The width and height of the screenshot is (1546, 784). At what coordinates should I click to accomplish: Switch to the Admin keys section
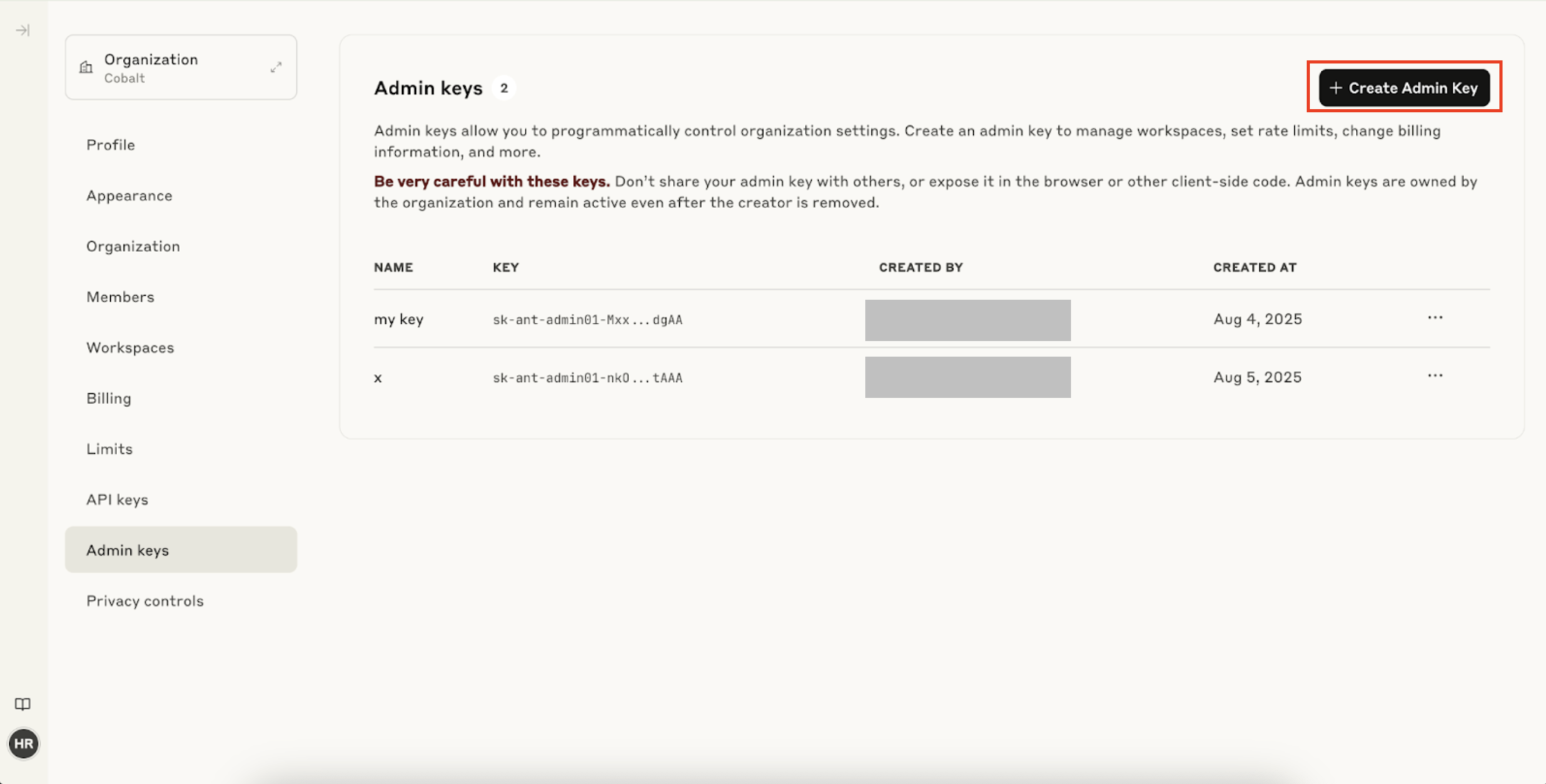click(128, 550)
